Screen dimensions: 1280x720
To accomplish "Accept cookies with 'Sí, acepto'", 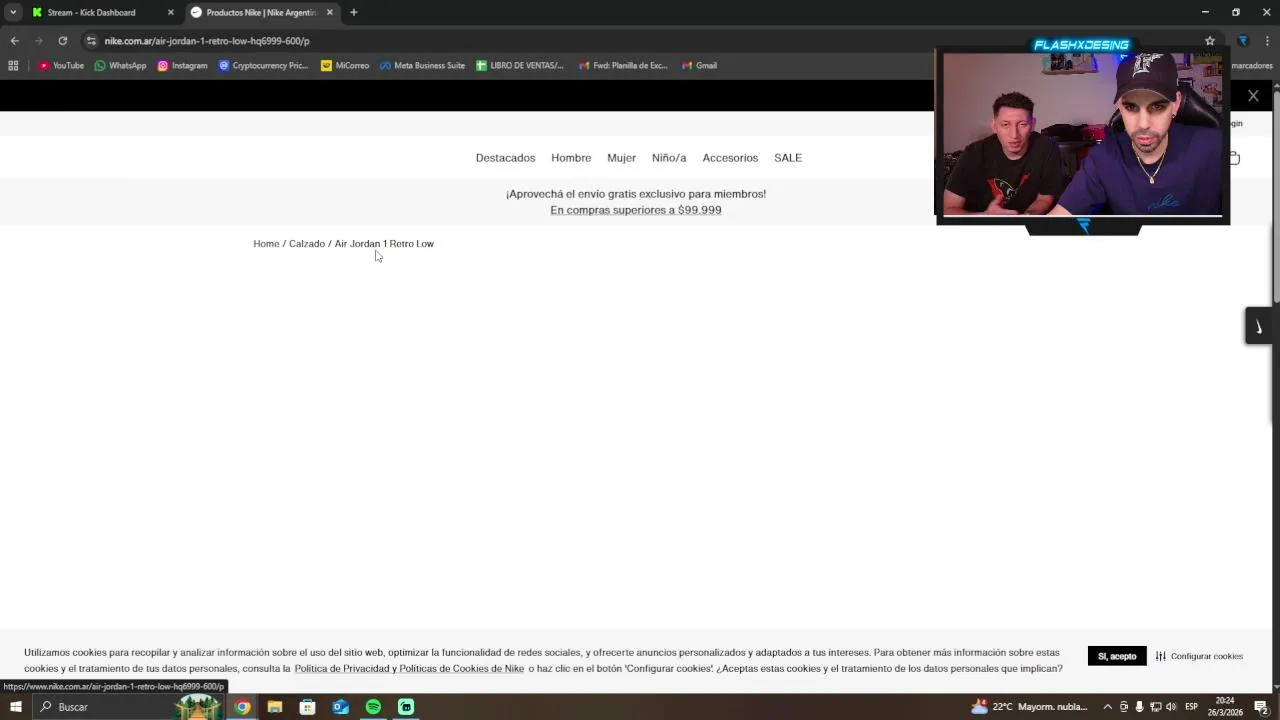I will click(x=1117, y=656).
